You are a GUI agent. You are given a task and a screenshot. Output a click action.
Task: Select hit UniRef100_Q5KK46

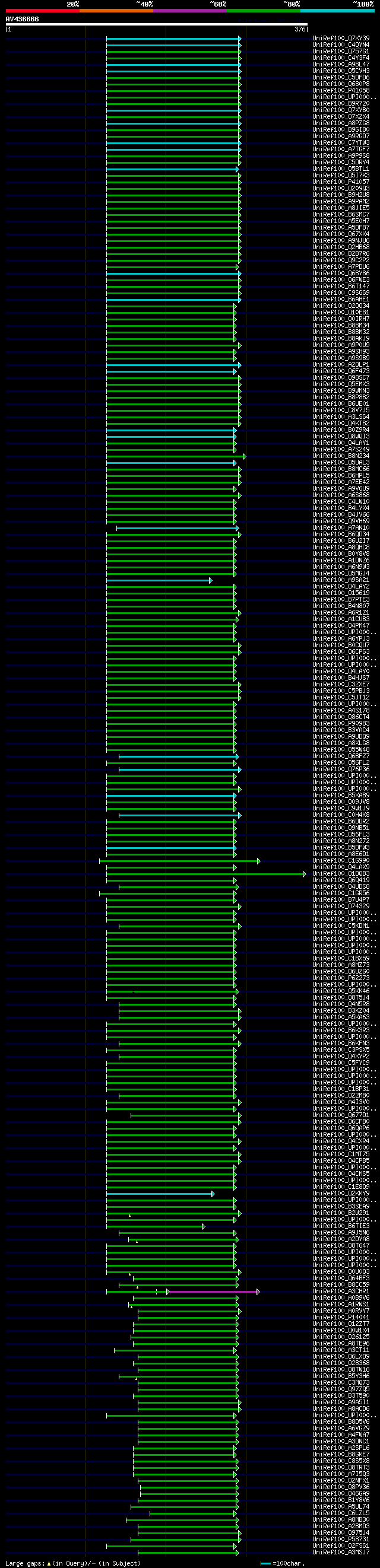click(x=341, y=991)
